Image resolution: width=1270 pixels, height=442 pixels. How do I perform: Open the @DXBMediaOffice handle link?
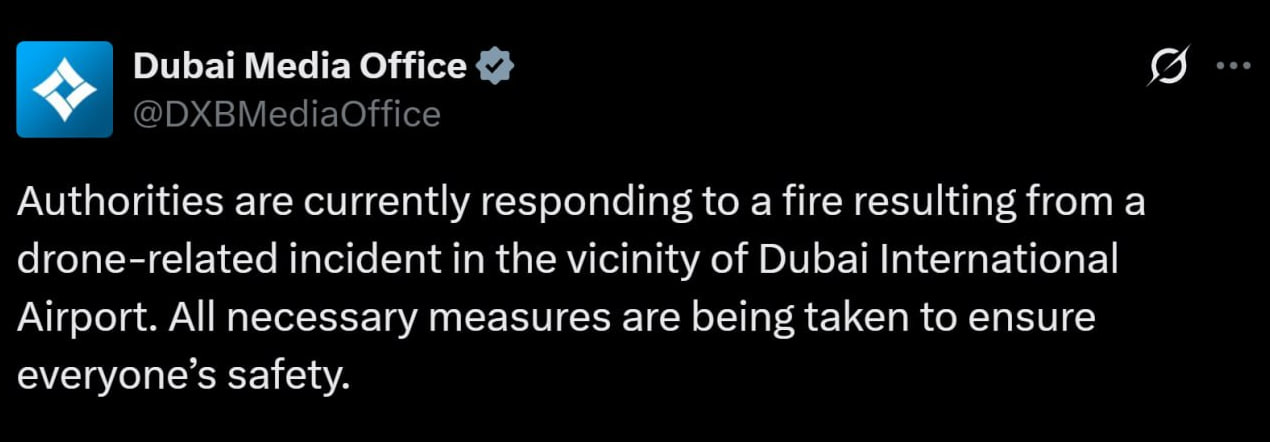pos(286,114)
